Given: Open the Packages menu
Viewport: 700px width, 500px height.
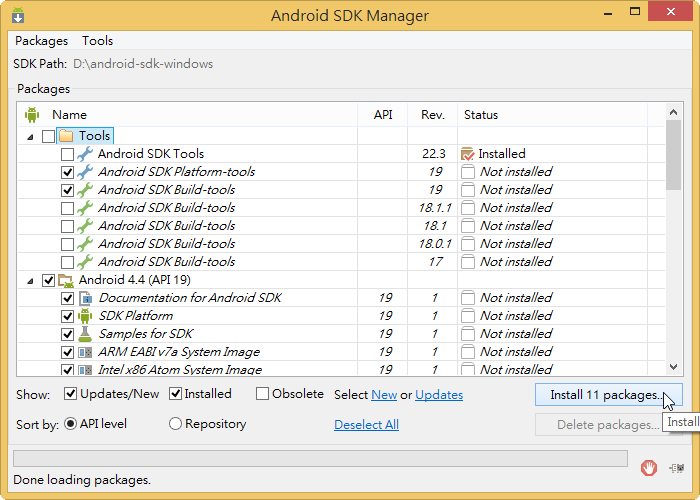Looking at the screenshot, I should coord(42,41).
